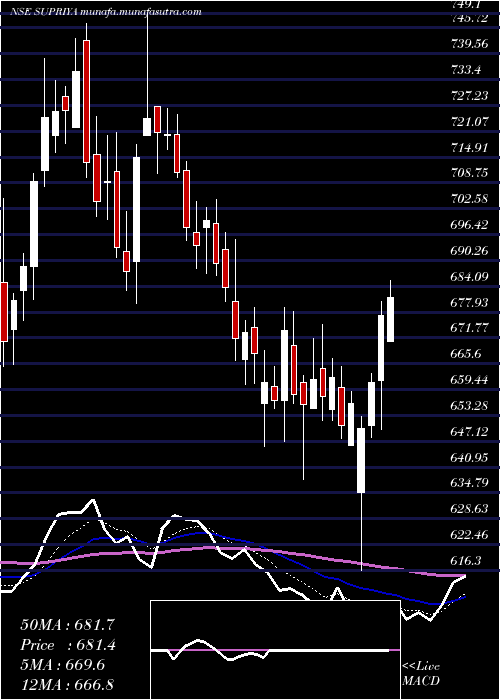Select the 665.6 price axis label
This screenshot has height=700, width=500.
467,354
